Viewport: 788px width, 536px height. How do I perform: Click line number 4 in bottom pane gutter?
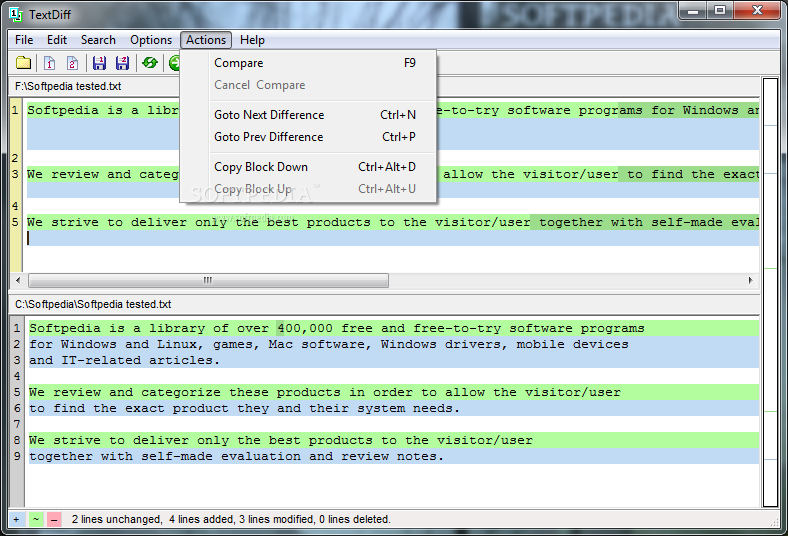coord(17,376)
